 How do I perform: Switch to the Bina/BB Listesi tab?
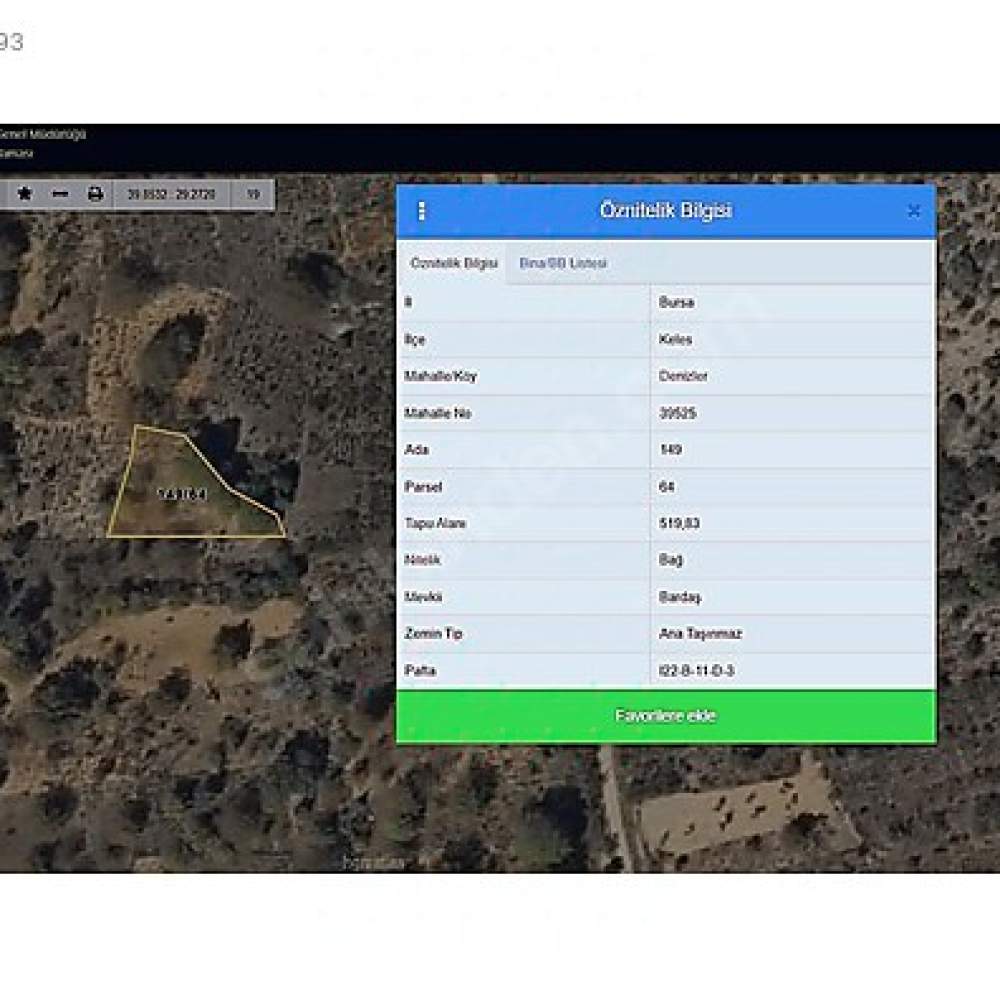point(562,263)
